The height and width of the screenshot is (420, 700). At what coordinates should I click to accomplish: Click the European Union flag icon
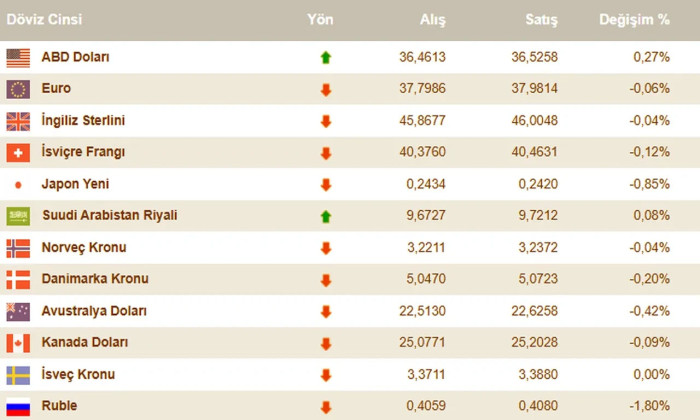tap(18, 89)
